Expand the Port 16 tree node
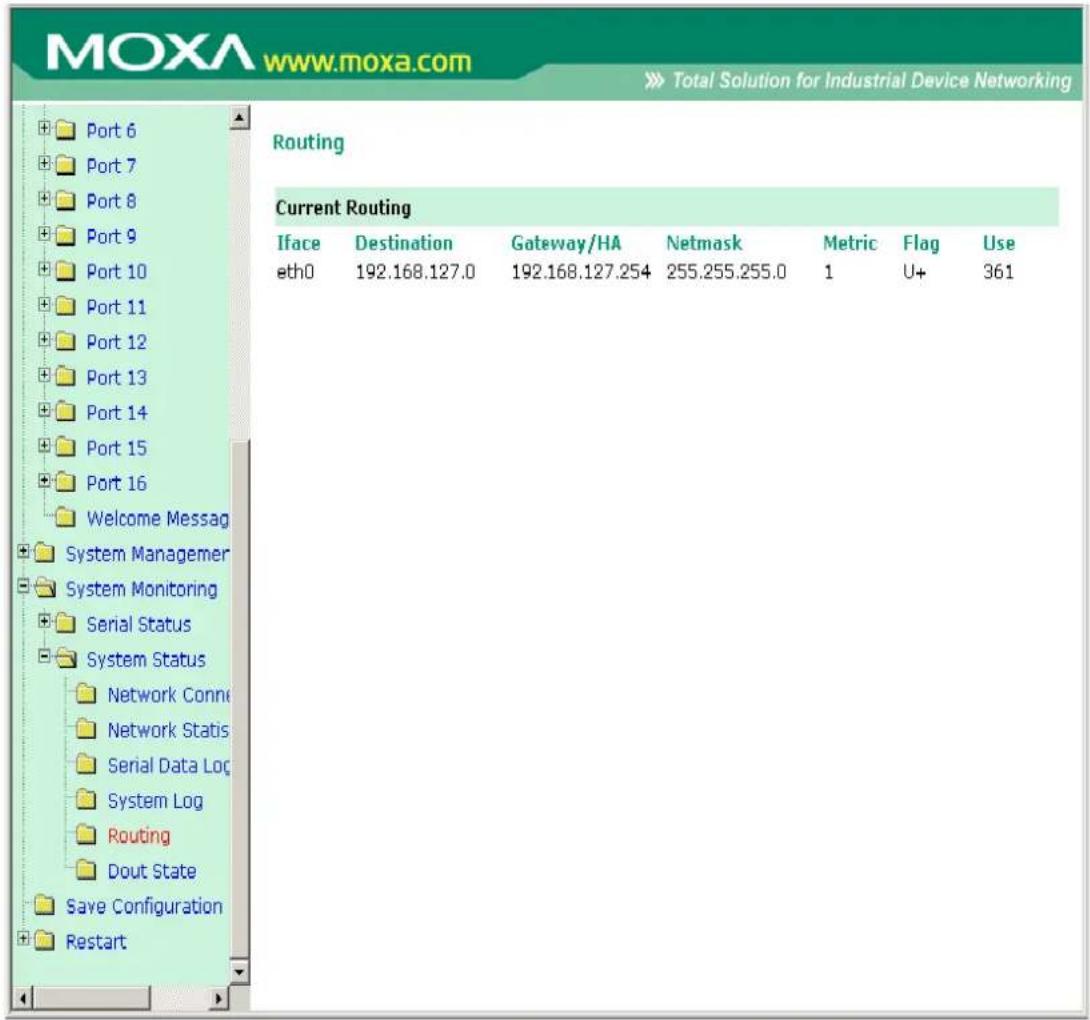Screen dimensions: 1090x1020 tap(44, 481)
